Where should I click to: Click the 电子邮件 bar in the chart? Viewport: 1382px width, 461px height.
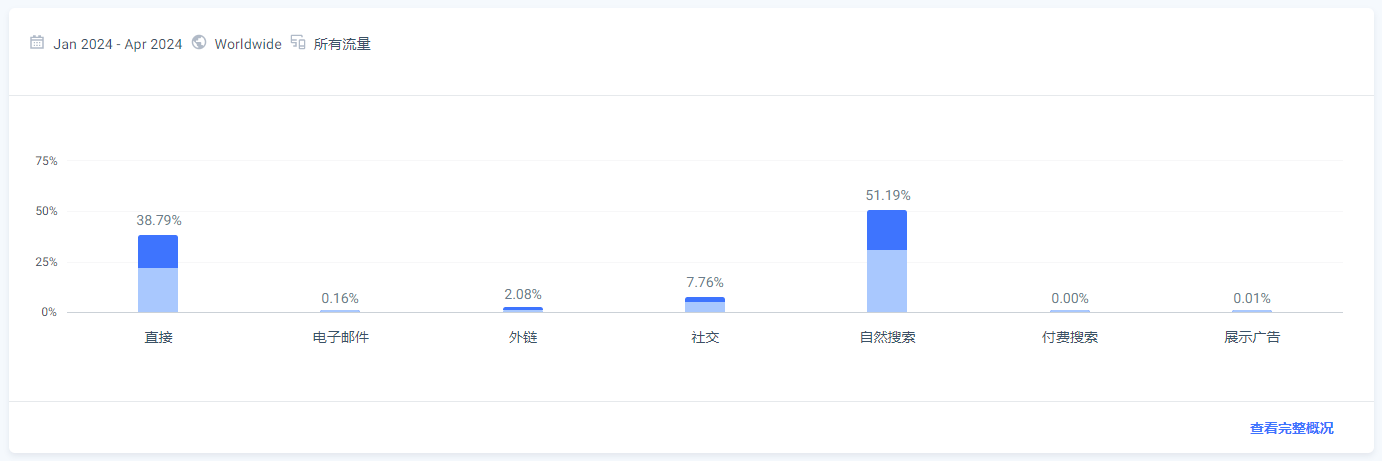coord(340,311)
